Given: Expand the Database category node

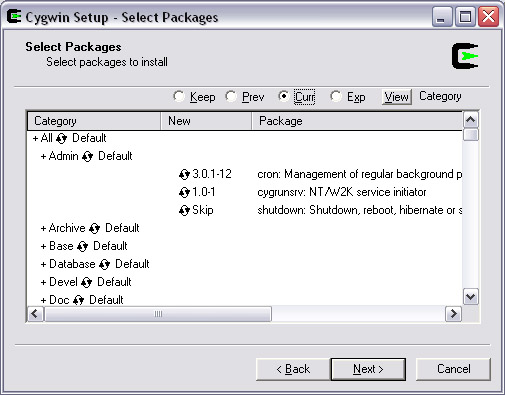Looking at the screenshot, I should click(x=43, y=264).
